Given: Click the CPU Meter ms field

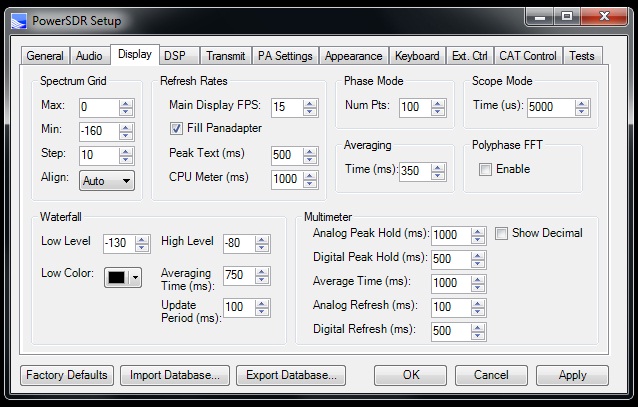Looking at the screenshot, I should (x=288, y=179).
